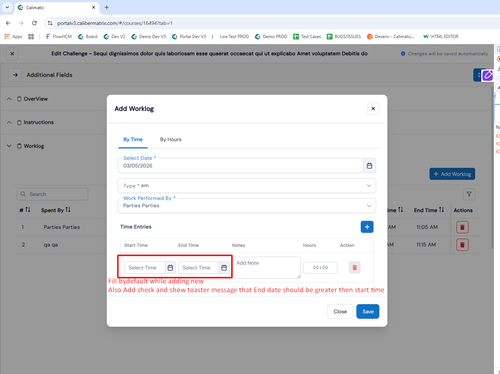Open the Board bookmark

tap(88, 37)
